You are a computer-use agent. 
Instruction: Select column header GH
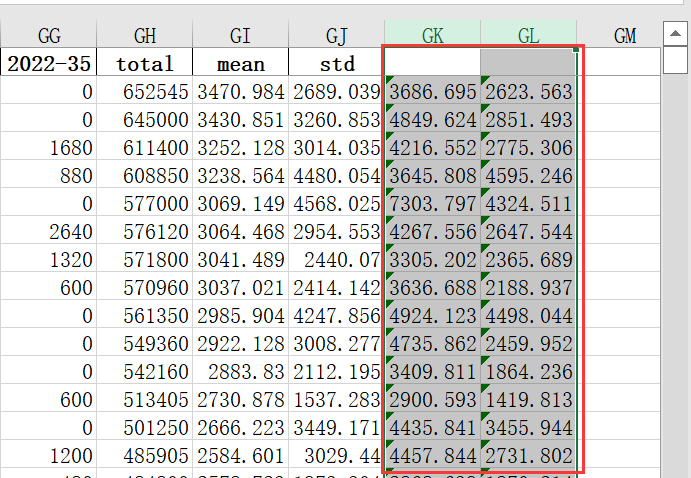[145, 34]
